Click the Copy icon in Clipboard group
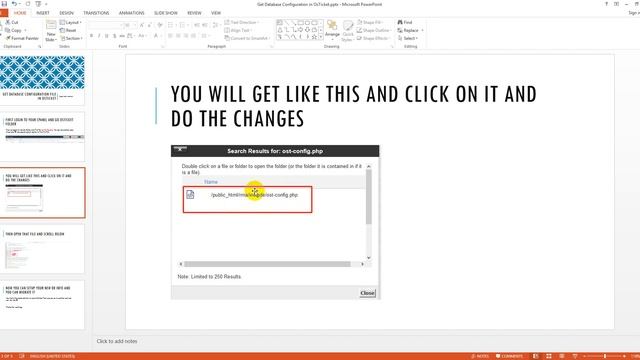 8,30
